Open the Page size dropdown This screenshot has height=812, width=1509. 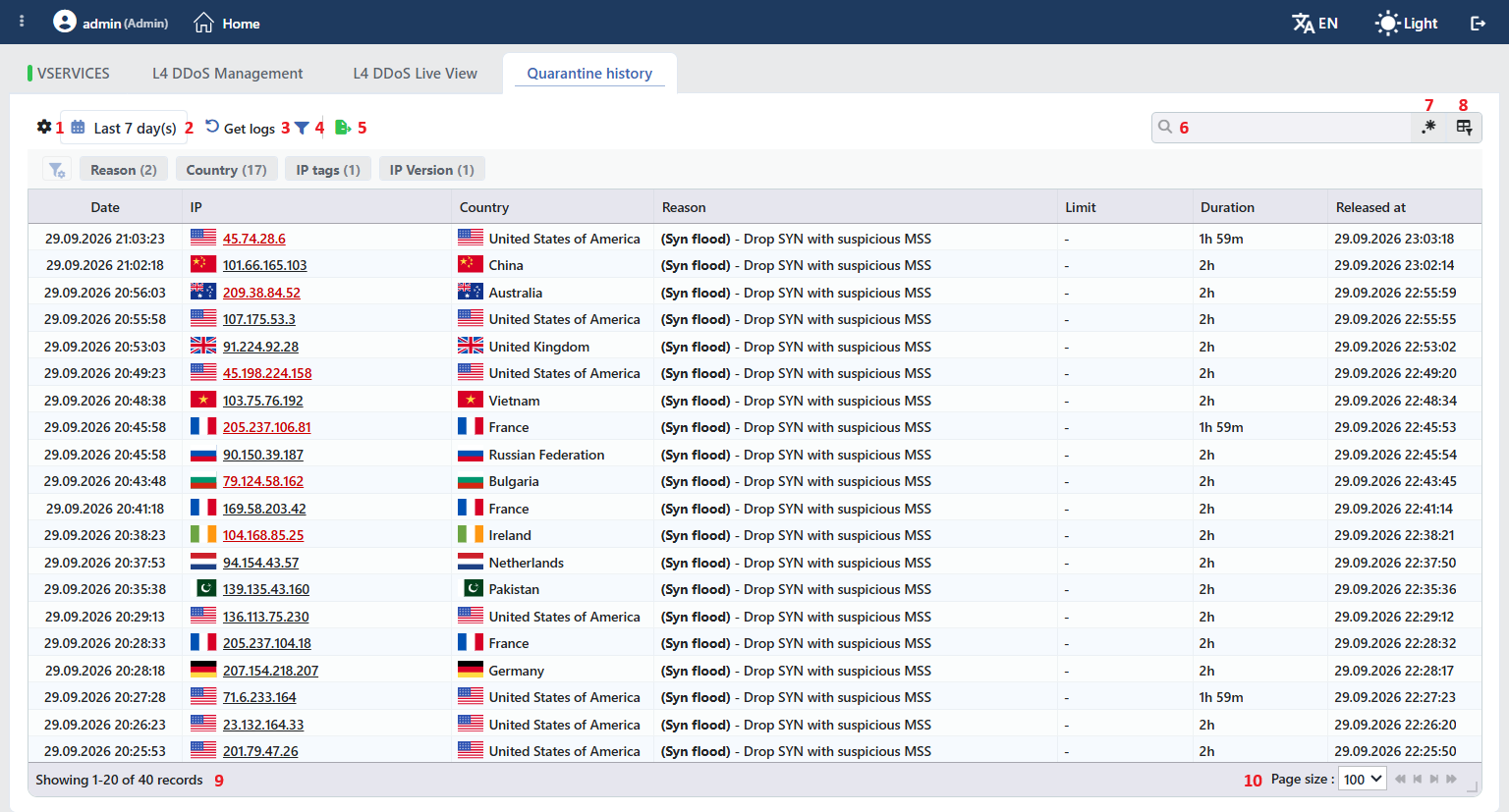click(1363, 779)
